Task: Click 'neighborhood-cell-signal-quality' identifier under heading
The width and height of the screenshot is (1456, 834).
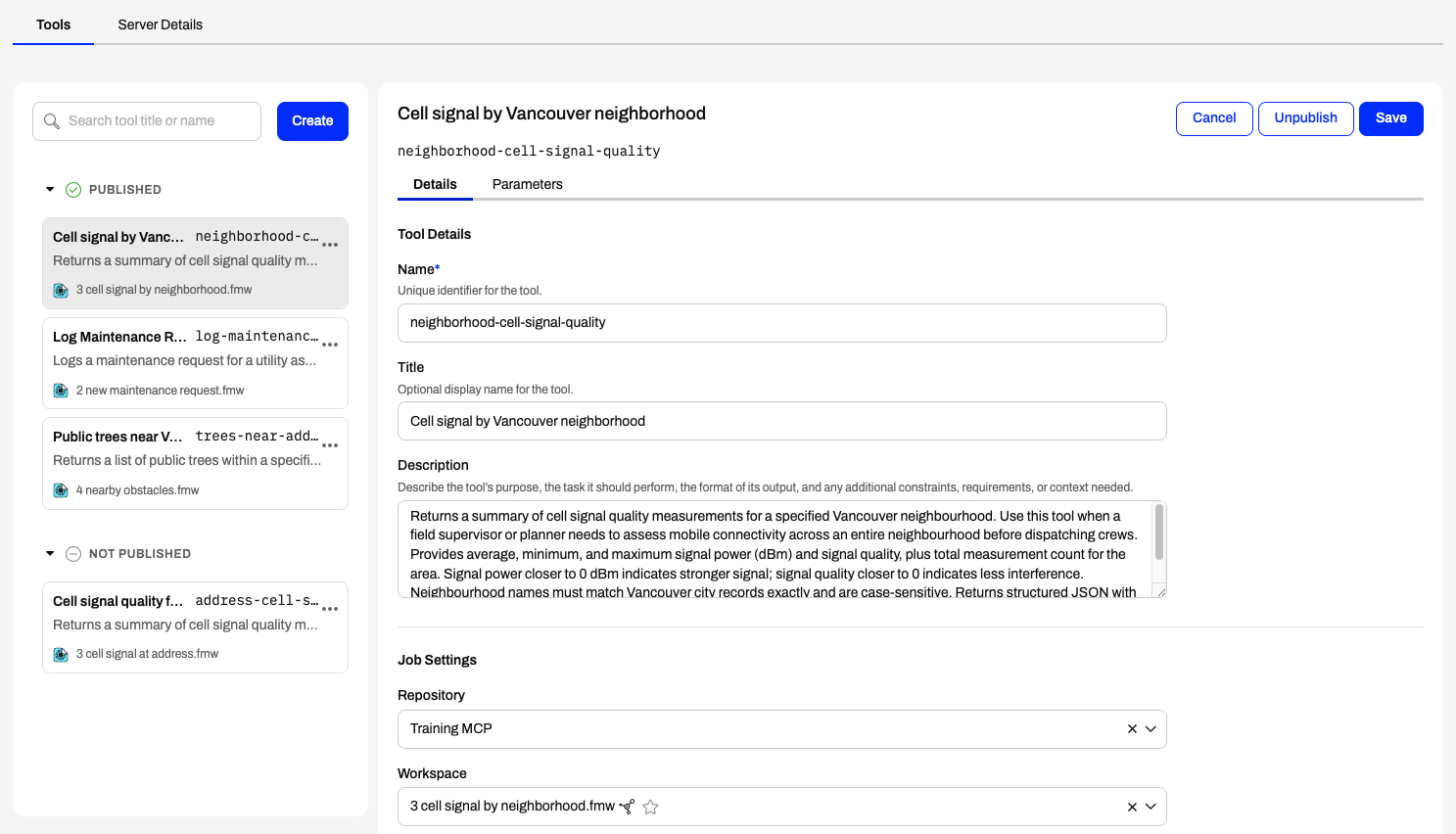Action: pos(529,151)
